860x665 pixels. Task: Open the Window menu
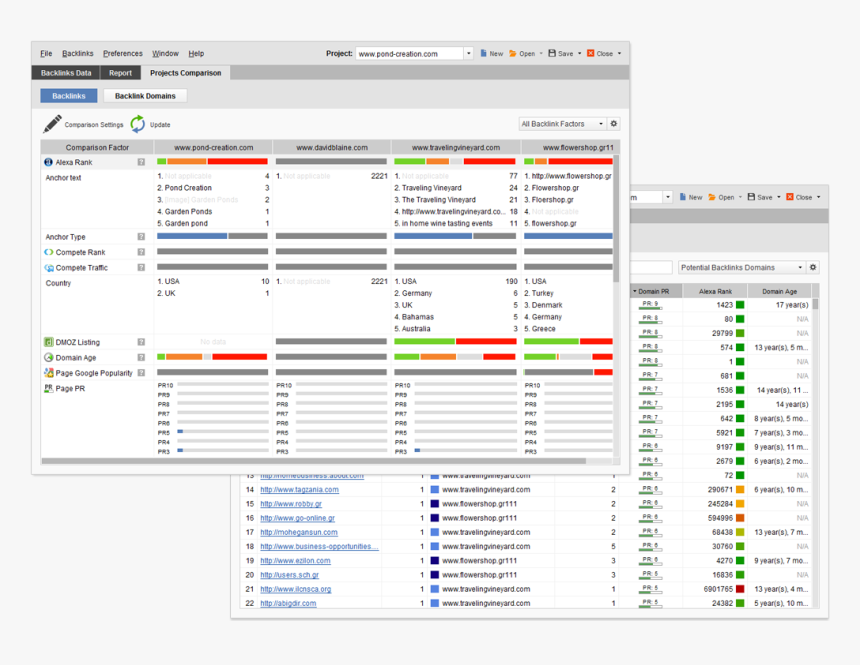165,53
